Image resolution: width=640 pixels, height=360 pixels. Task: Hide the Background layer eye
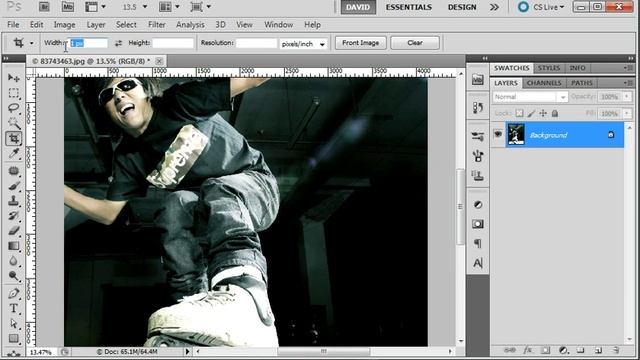498,134
